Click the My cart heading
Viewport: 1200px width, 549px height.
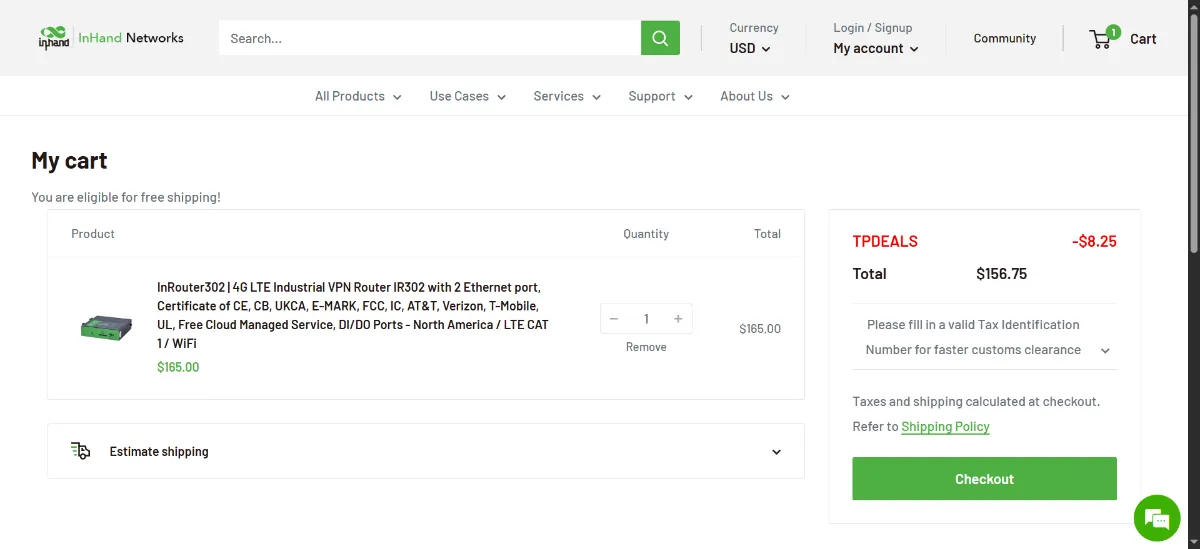pyautogui.click(x=69, y=161)
